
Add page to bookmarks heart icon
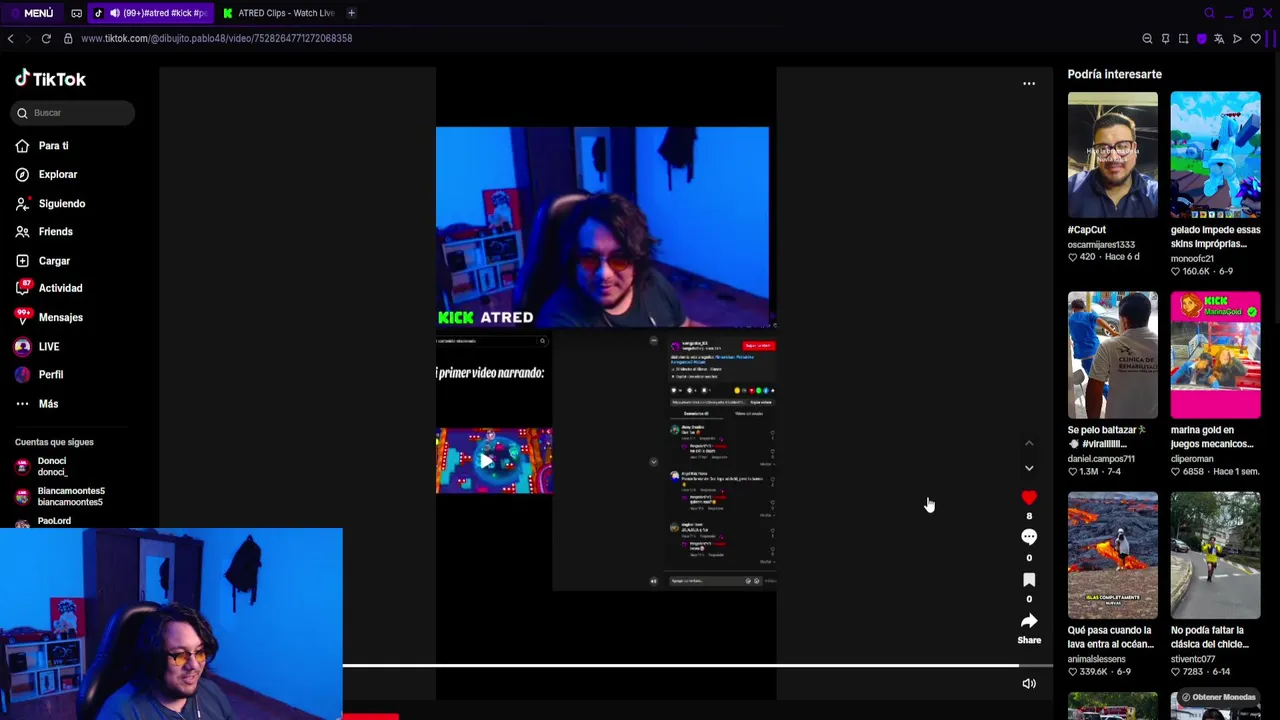point(1255,39)
